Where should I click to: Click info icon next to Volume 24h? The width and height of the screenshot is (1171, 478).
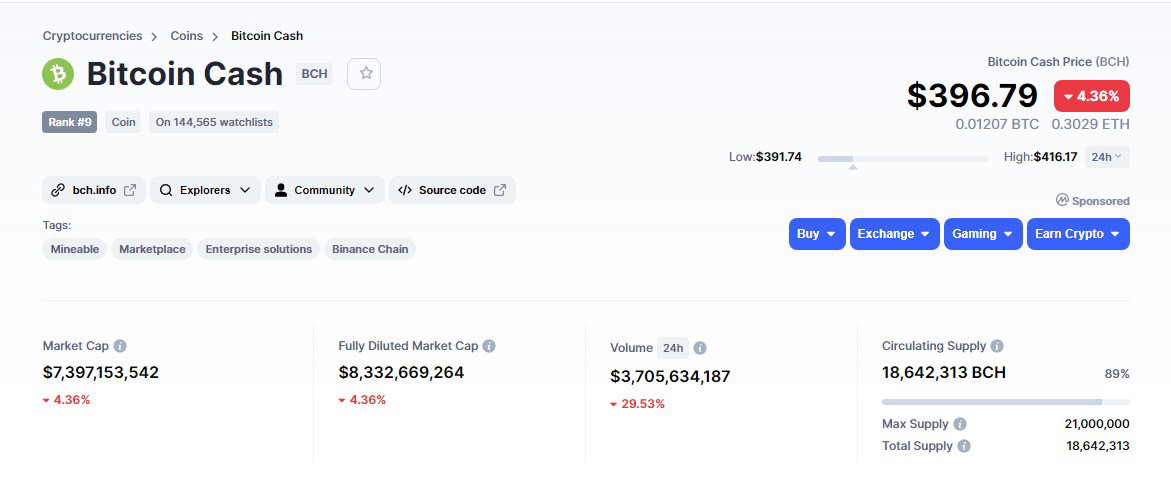tap(700, 348)
